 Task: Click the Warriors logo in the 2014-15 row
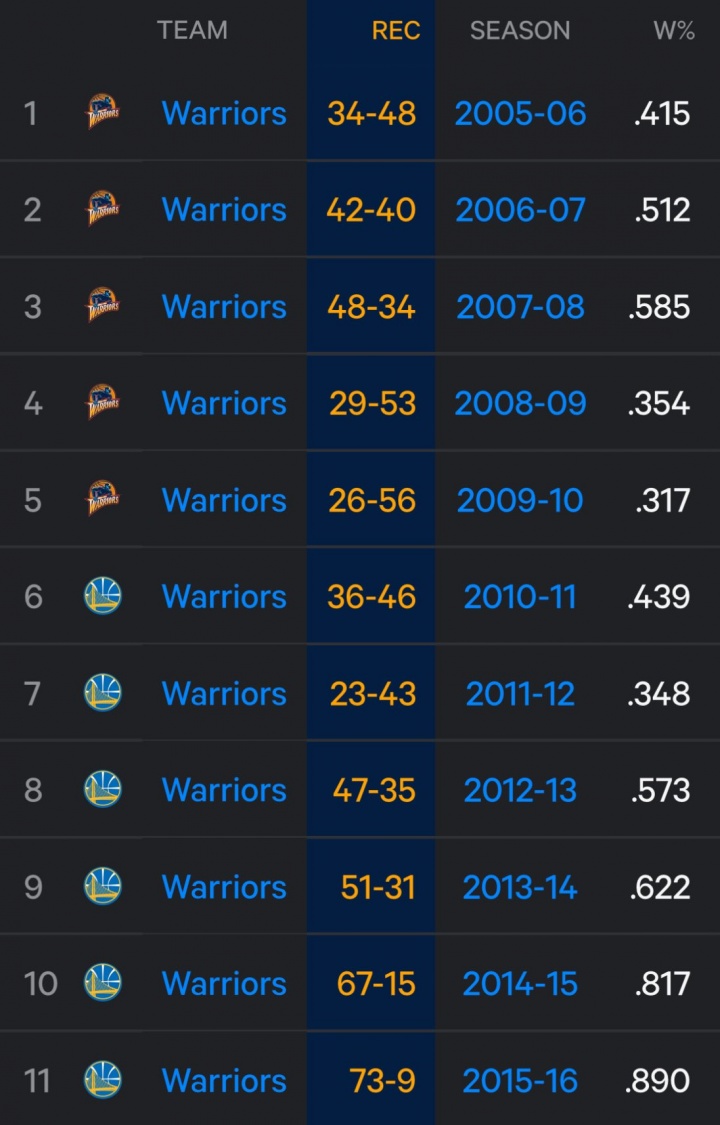(x=102, y=983)
